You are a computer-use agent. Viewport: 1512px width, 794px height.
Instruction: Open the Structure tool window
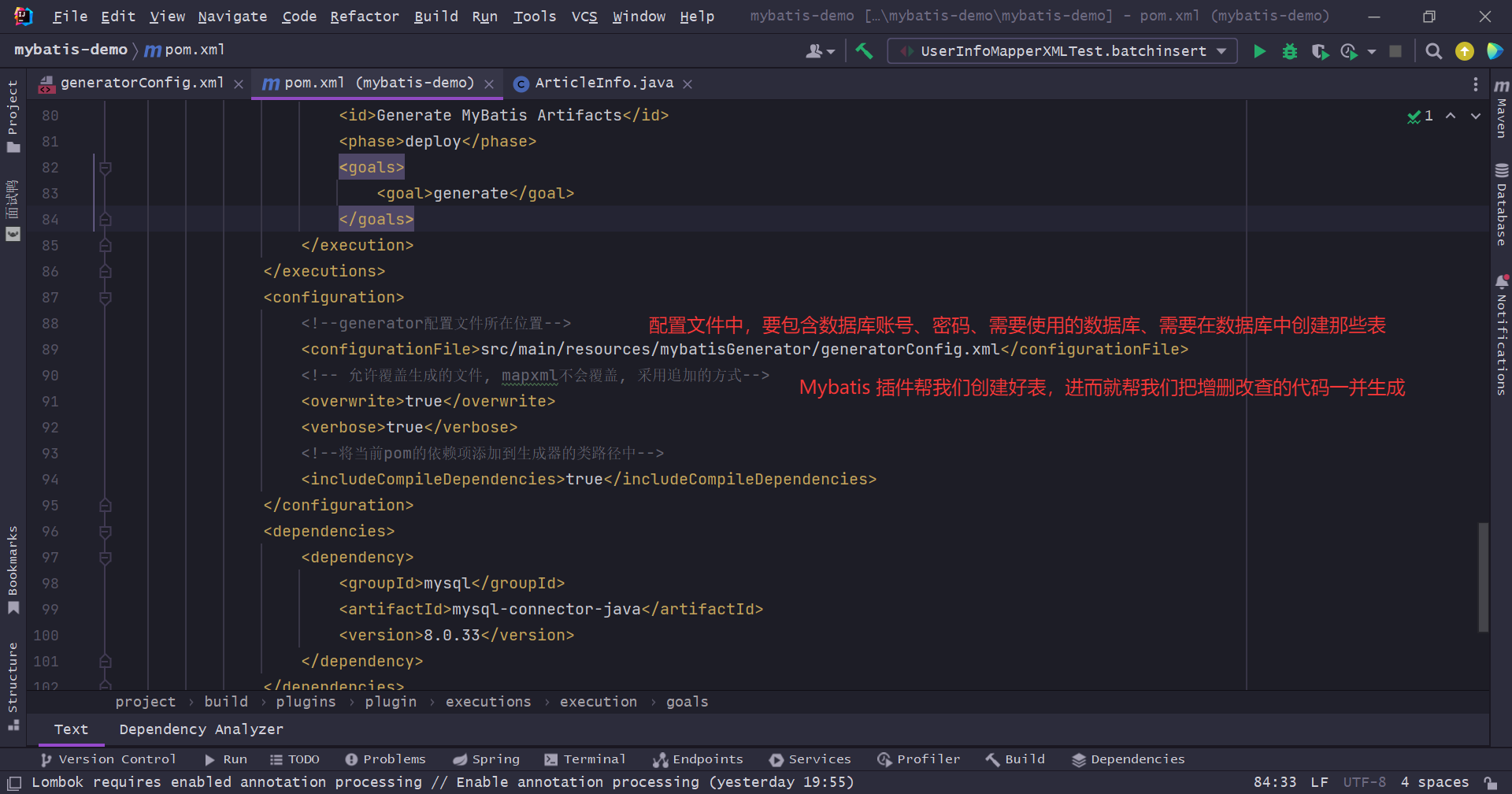click(13, 685)
